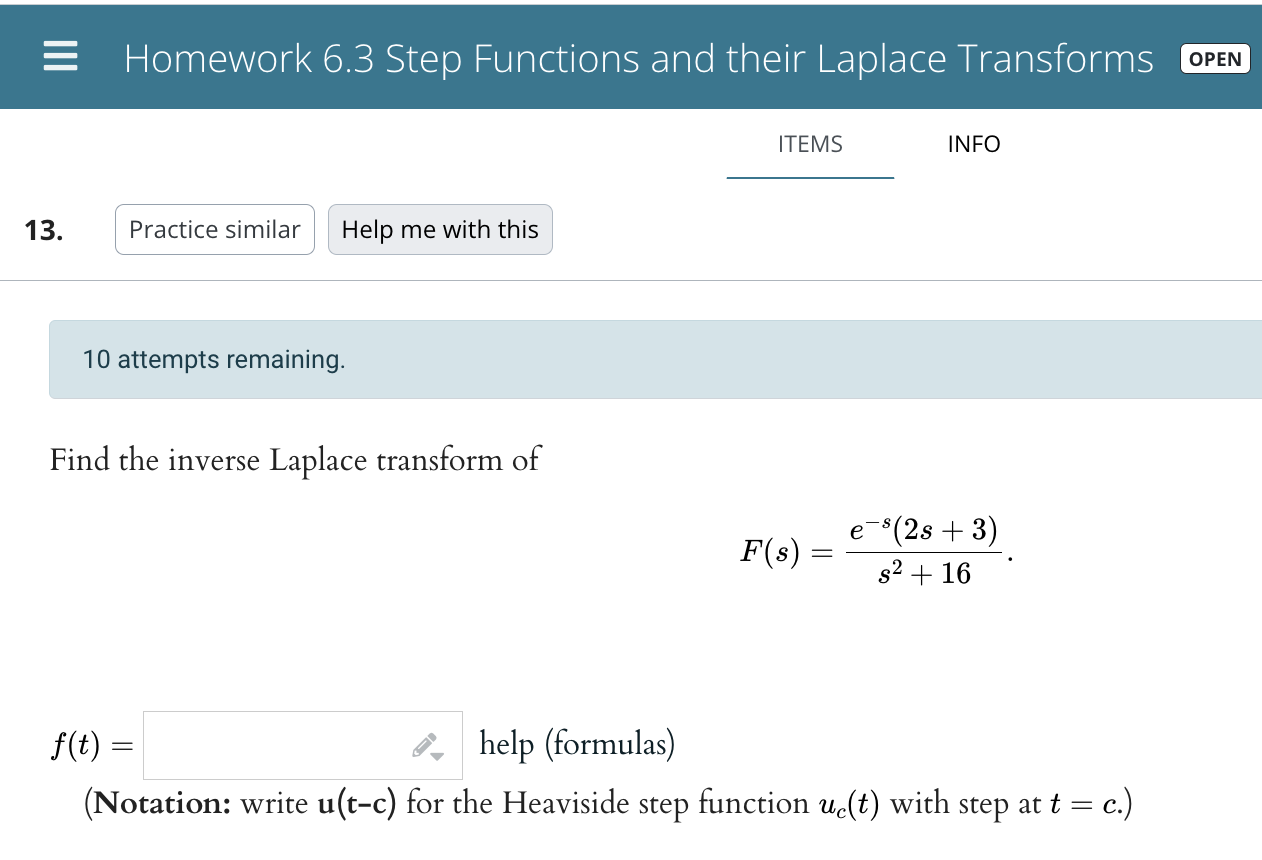
Task: Select the ITEMS tab
Action: tap(810, 144)
